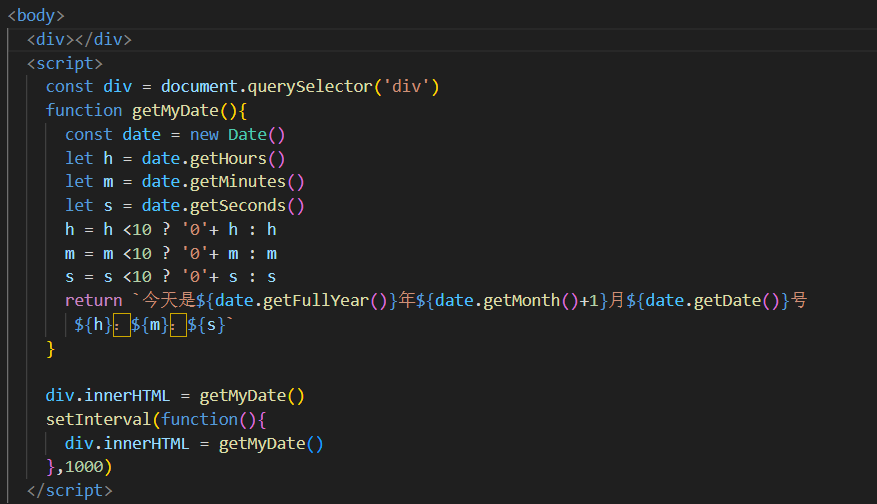Click the line 'h = h <10 ? ...'
This screenshot has height=504, width=877.
point(171,230)
